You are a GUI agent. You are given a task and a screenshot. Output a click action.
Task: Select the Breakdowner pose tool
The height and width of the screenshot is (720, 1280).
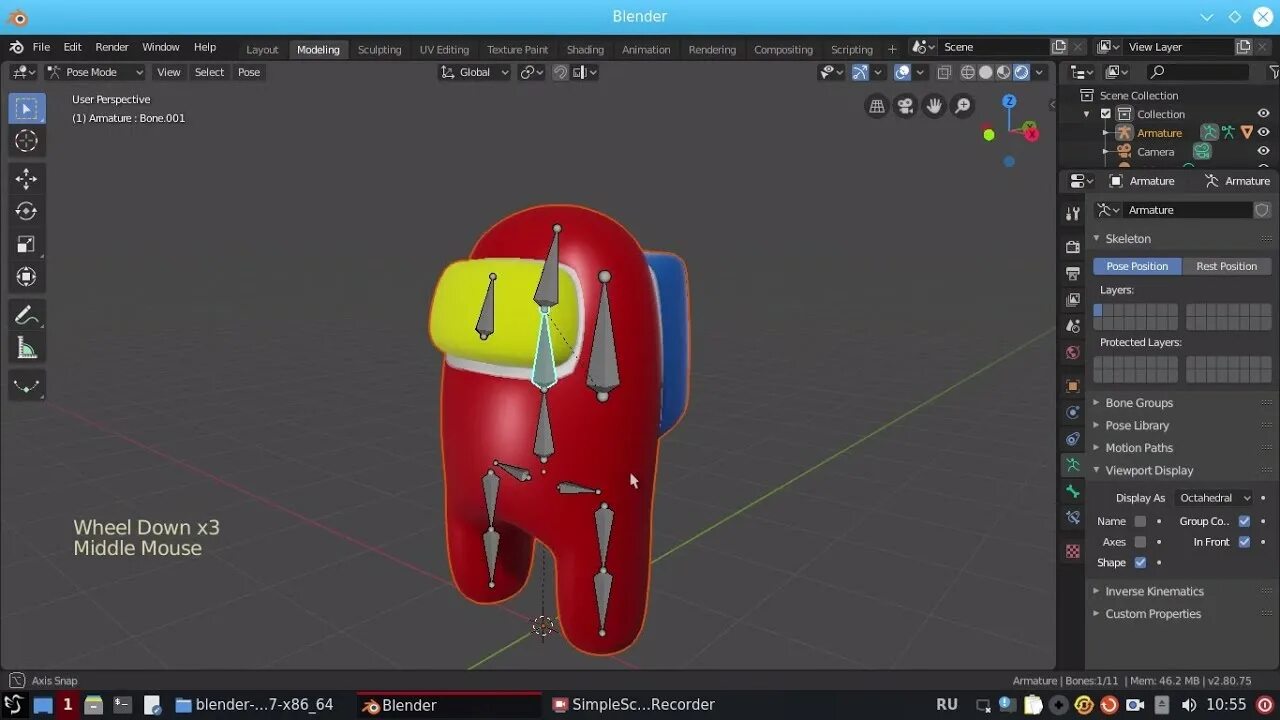point(27,386)
